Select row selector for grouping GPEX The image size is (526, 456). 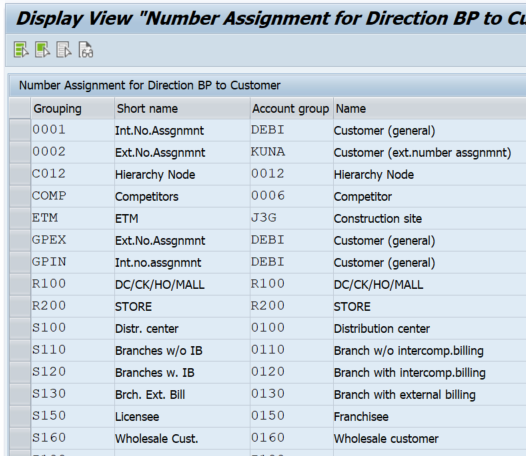[20, 240]
